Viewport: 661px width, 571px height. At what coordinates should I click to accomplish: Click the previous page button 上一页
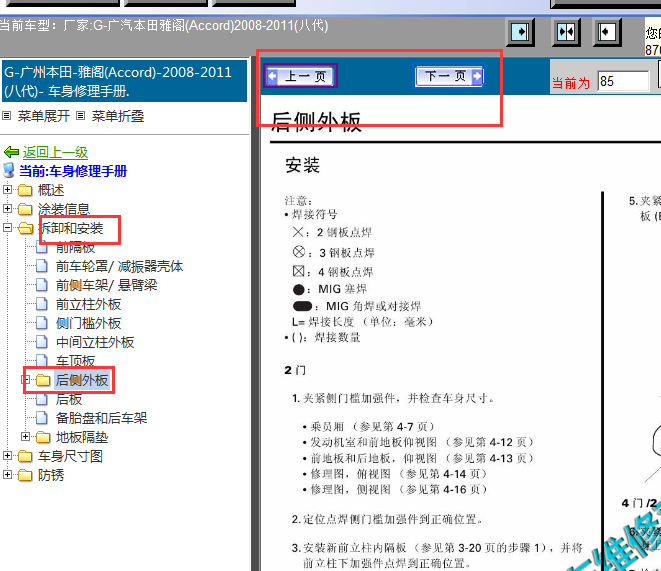pos(300,76)
